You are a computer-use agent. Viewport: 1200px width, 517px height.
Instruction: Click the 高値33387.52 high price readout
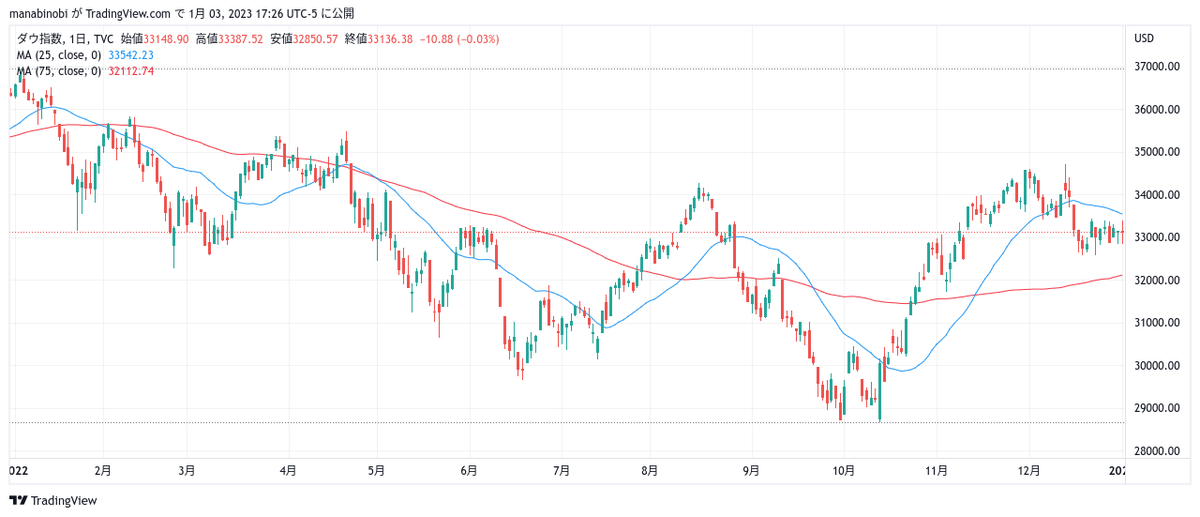[229, 39]
